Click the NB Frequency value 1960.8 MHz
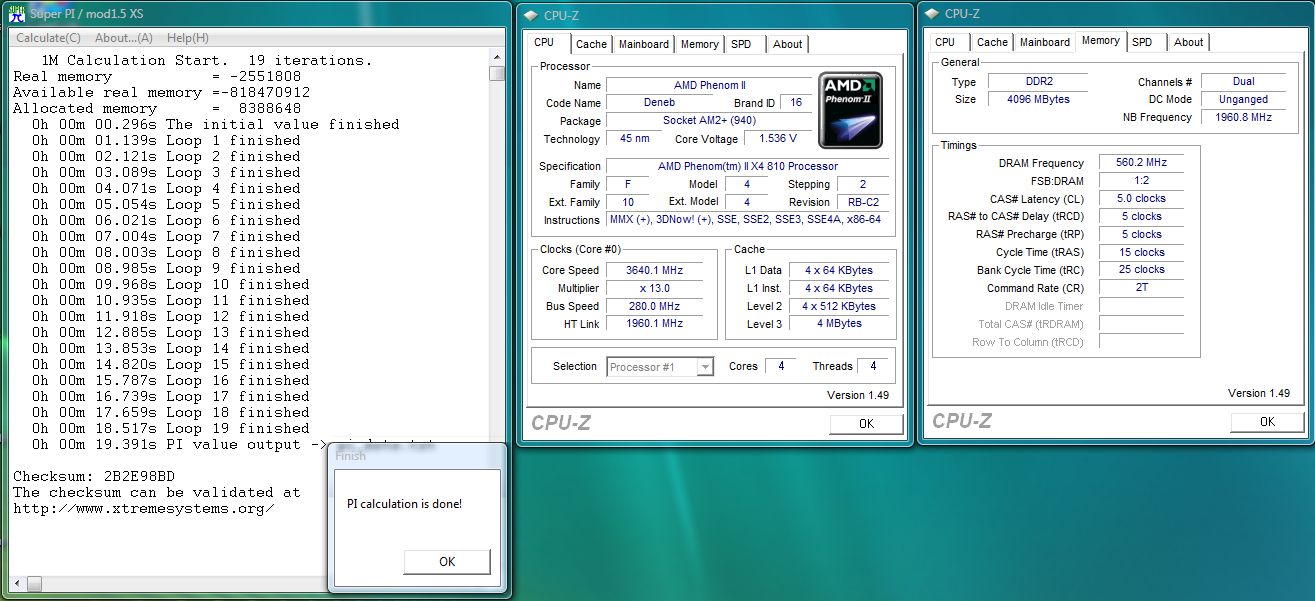The height and width of the screenshot is (601, 1315). (1243, 118)
